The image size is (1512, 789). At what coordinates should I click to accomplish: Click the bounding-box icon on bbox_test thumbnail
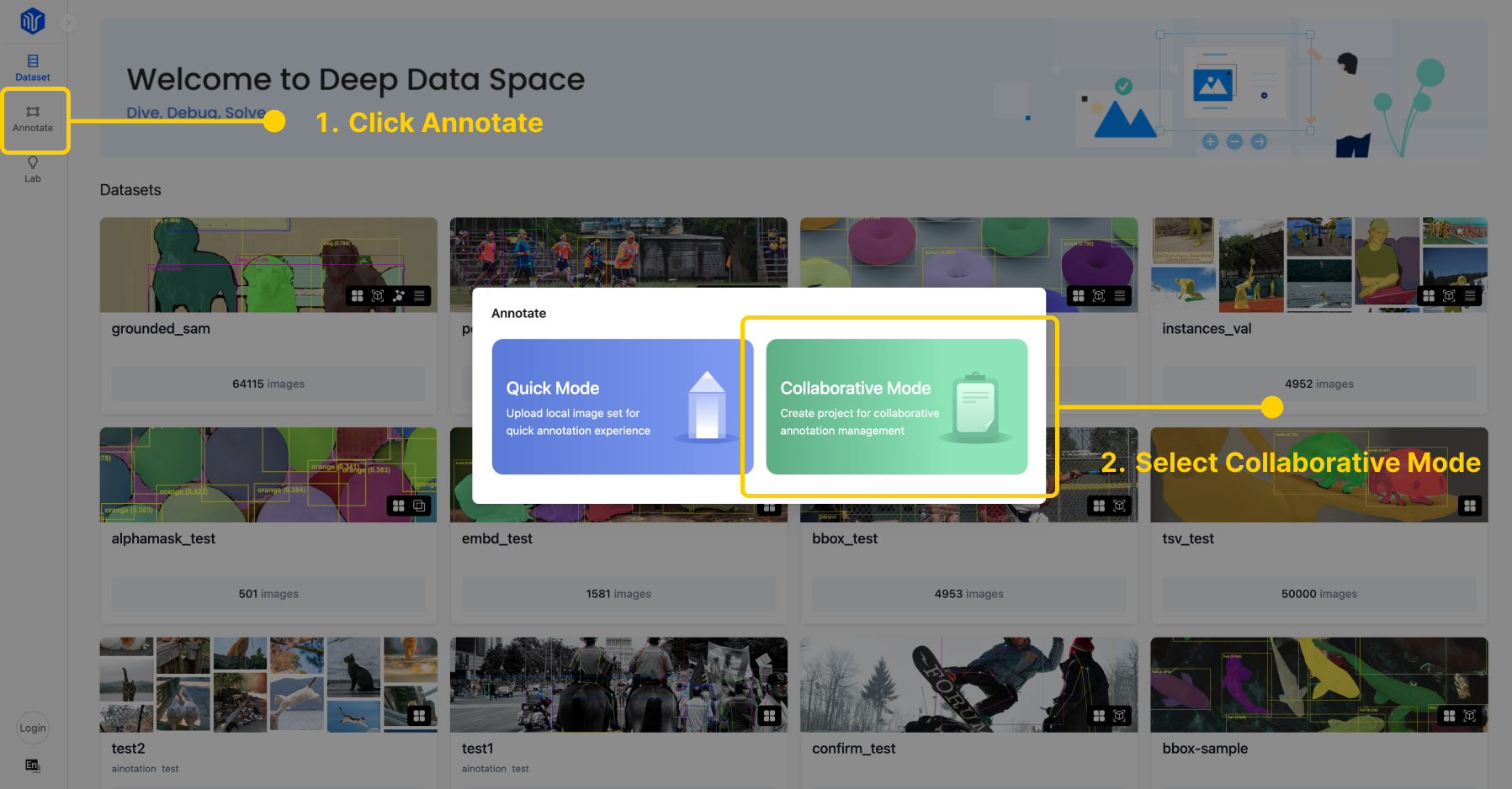(1120, 506)
